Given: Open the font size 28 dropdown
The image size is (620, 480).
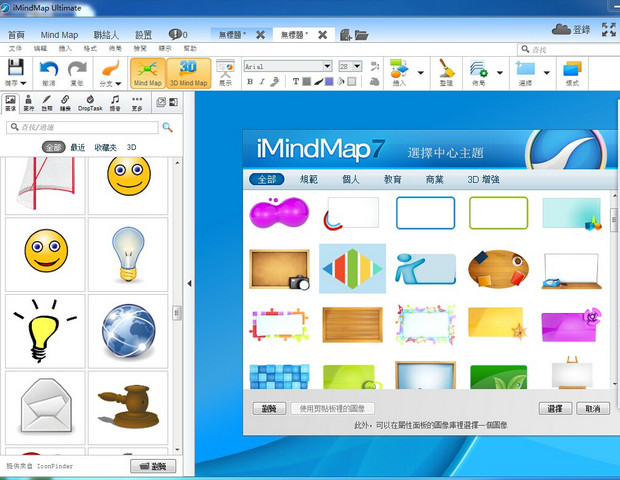Looking at the screenshot, I should [357, 66].
